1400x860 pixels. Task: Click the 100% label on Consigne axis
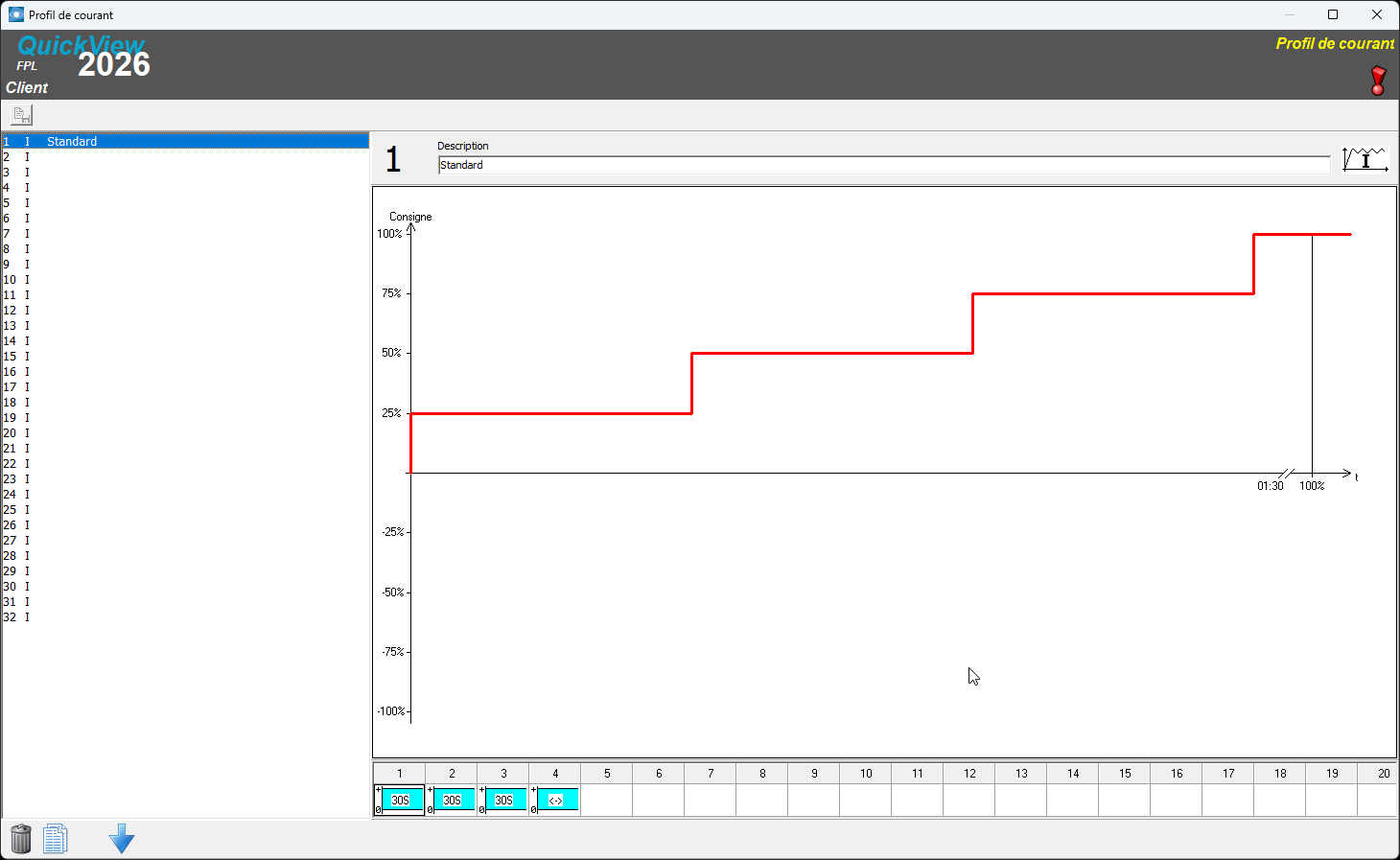pyautogui.click(x=389, y=234)
